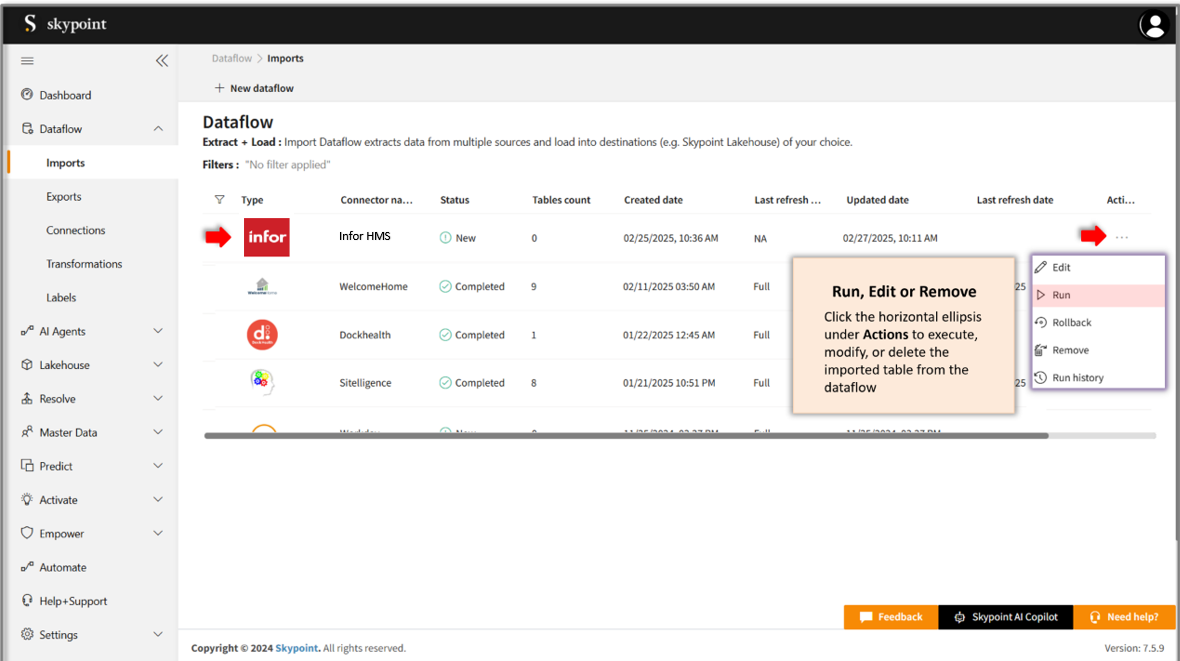This screenshot has height=661, width=1180.
Task: Click the play icon beside Run
Action: [x=1041, y=294]
